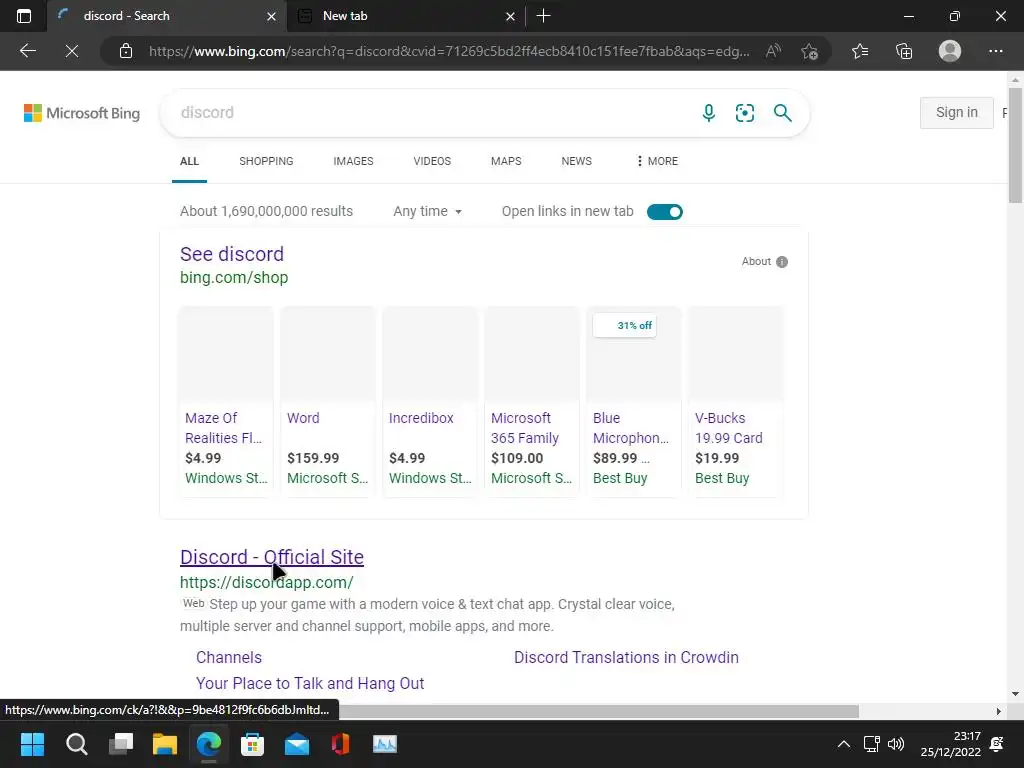This screenshot has width=1024, height=768.
Task: View site information lock icon
Action: (x=126, y=51)
